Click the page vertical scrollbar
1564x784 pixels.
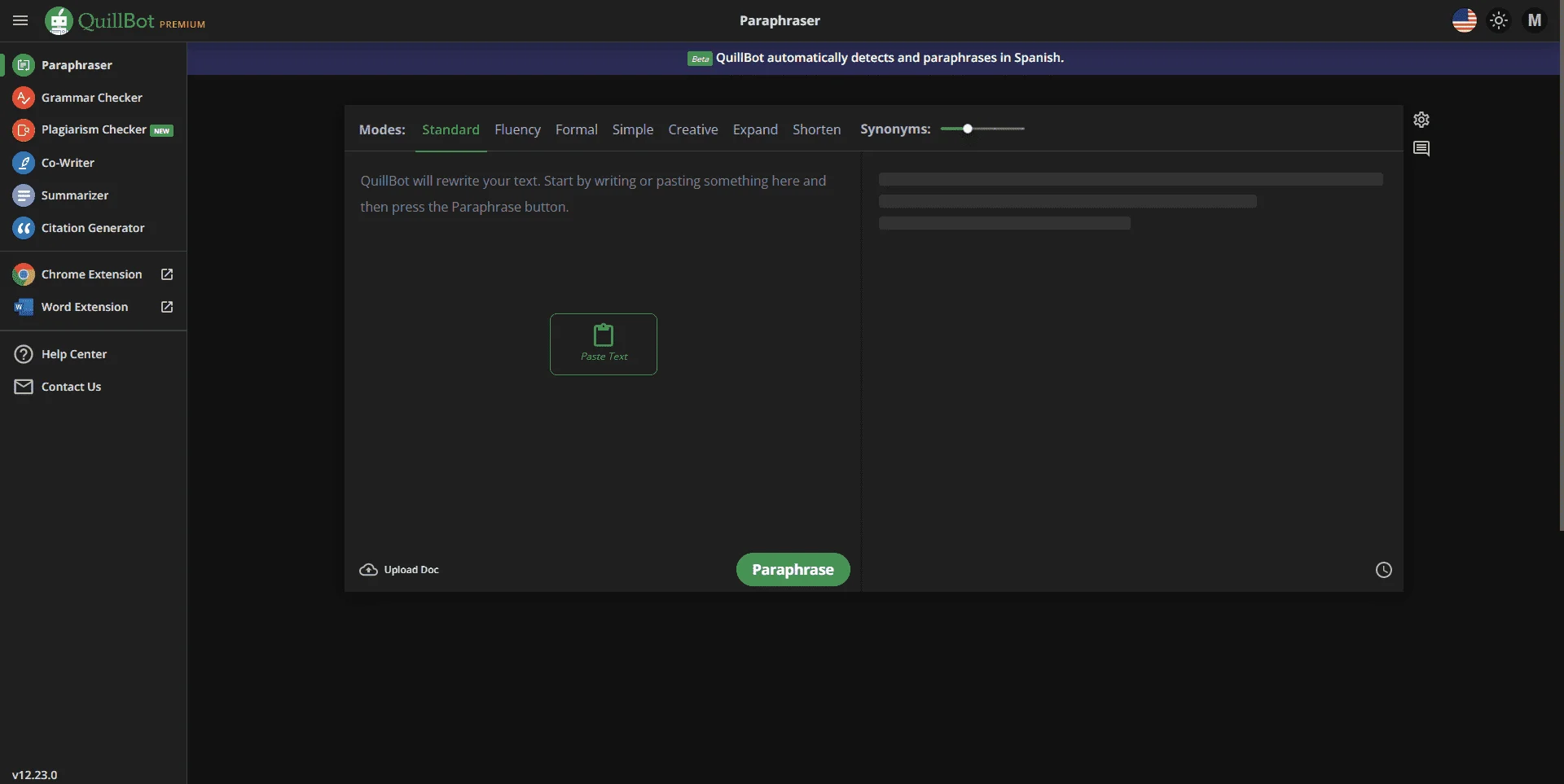[x=1561, y=265]
